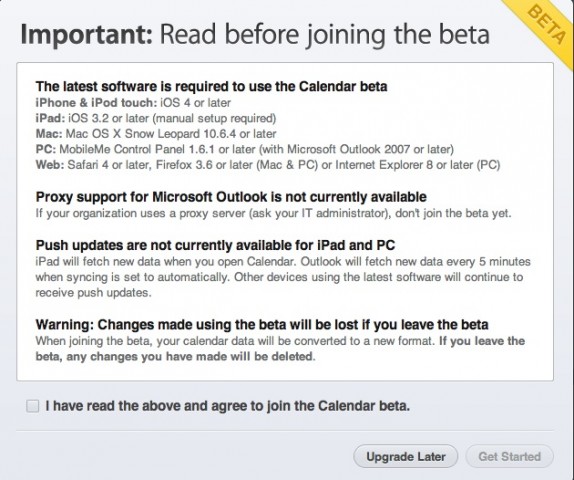Click the 'Web: Safari 4 or later' line
This screenshot has height=480, width=574.
pyautogui.click(x=268, y=165)
